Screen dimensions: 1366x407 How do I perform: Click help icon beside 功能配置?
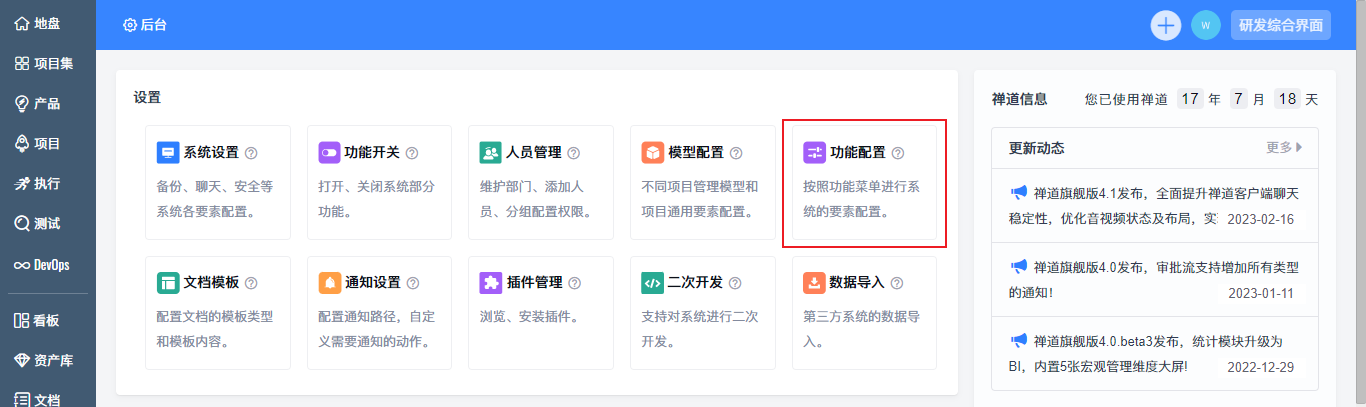[x=898, y=153]
